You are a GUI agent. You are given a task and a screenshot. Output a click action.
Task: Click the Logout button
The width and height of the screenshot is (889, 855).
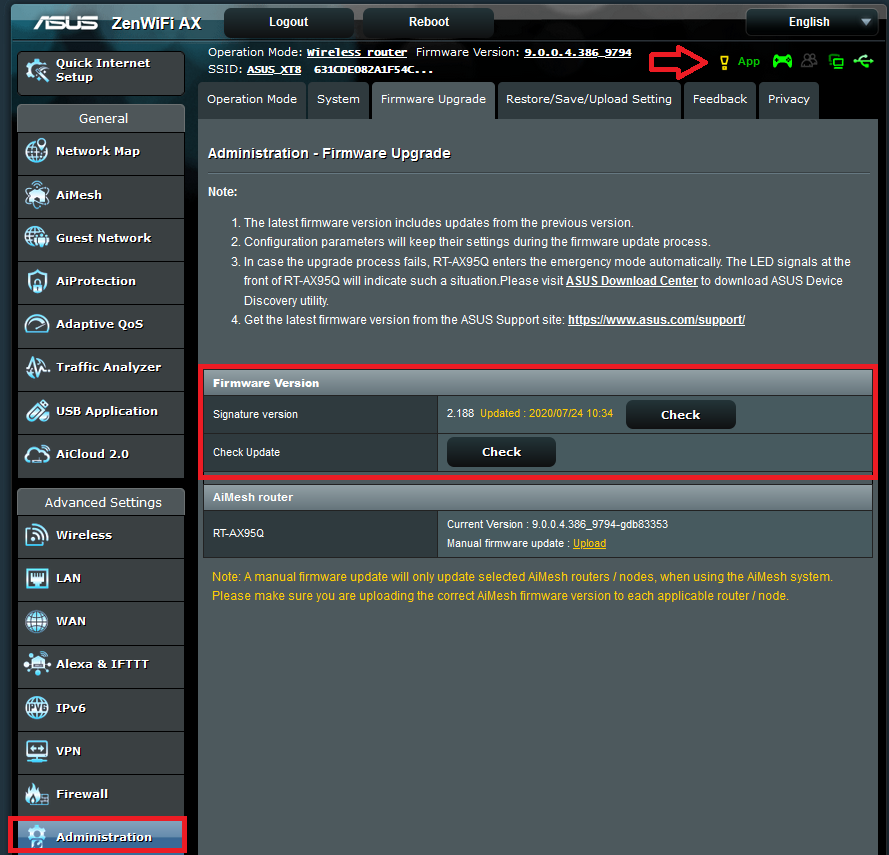point(289,22)
